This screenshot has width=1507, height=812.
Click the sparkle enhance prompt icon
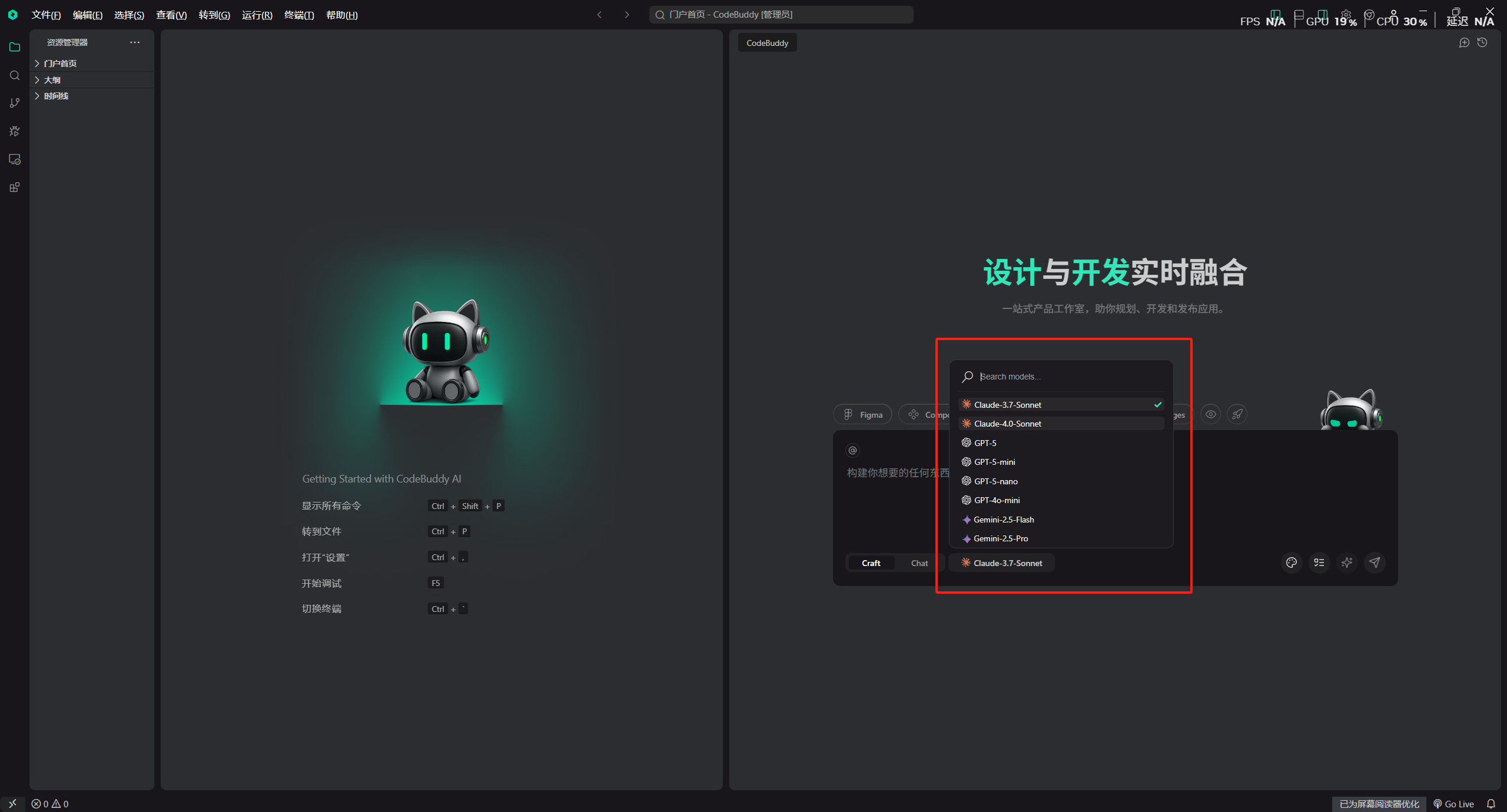(1347, 563)
